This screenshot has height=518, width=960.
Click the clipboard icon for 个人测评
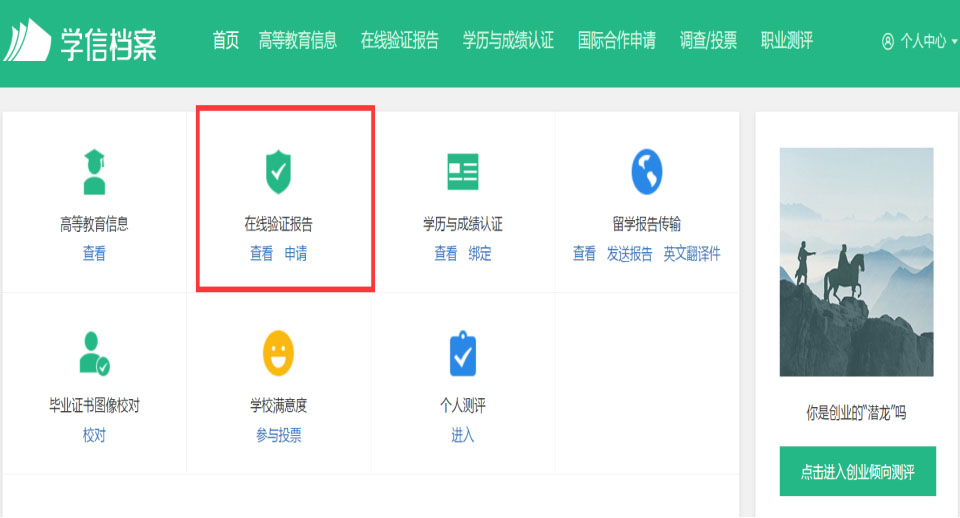click(463, 353)
